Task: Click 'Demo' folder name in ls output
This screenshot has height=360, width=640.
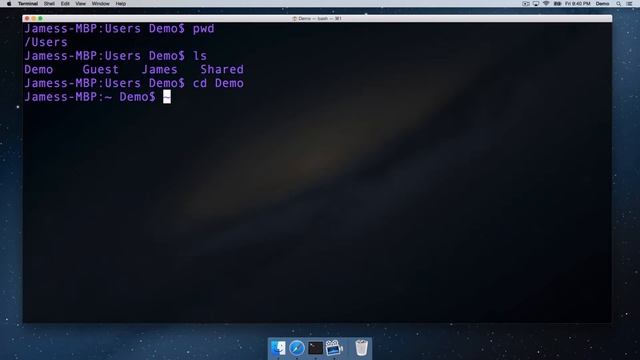Action: click(x=39, y=69)
